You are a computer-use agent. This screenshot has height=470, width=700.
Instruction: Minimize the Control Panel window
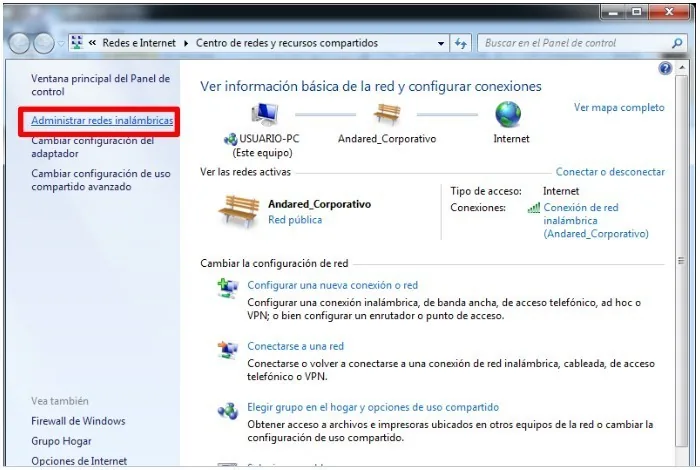pyautogui.click(x=613, y=12)
